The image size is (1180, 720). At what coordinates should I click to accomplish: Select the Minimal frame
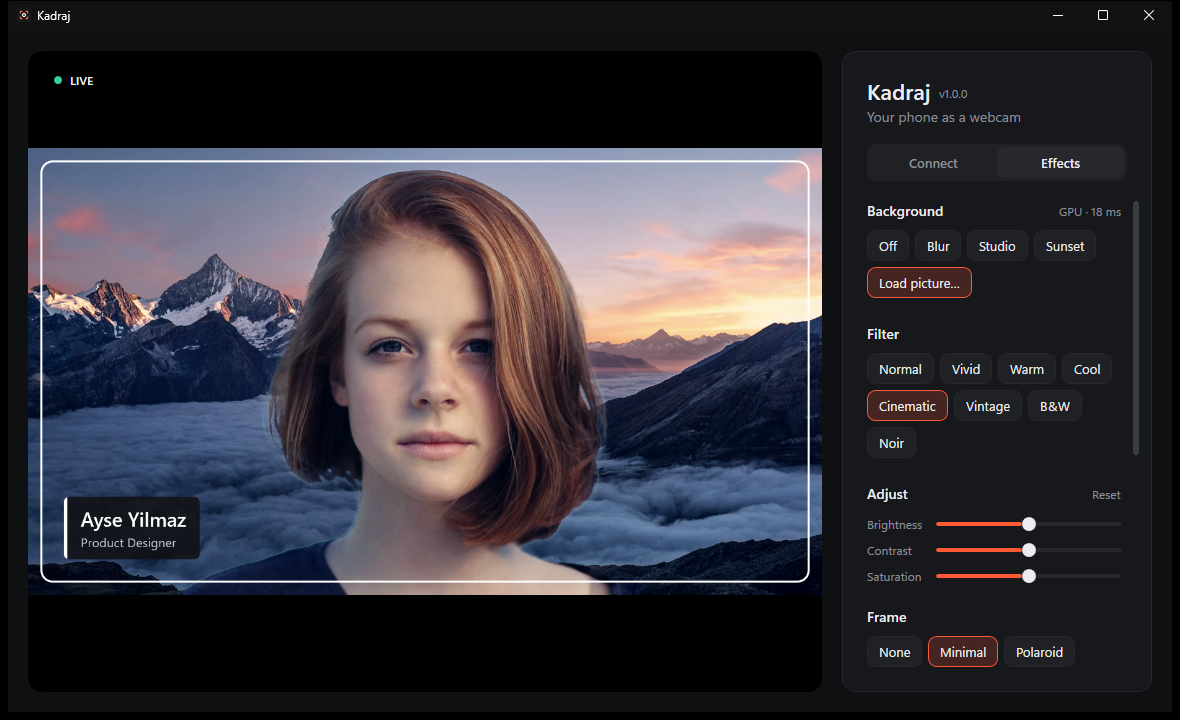[963, 652]
